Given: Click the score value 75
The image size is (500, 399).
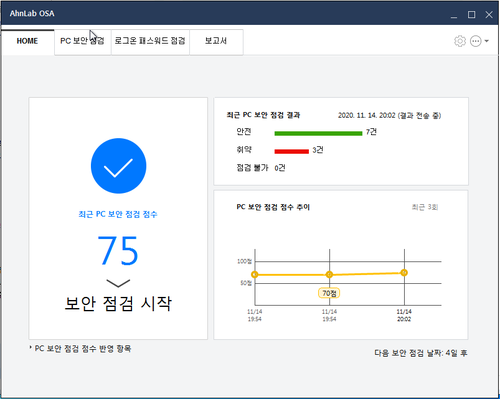Looking at the screenshot, I should click(x=118, y=251).
